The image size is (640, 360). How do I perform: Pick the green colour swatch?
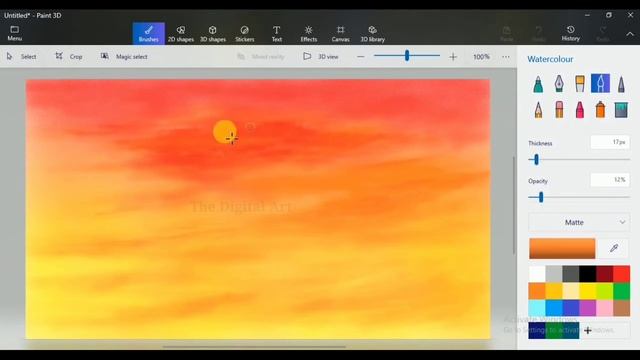pyautogui.click(x=622, y=291)
